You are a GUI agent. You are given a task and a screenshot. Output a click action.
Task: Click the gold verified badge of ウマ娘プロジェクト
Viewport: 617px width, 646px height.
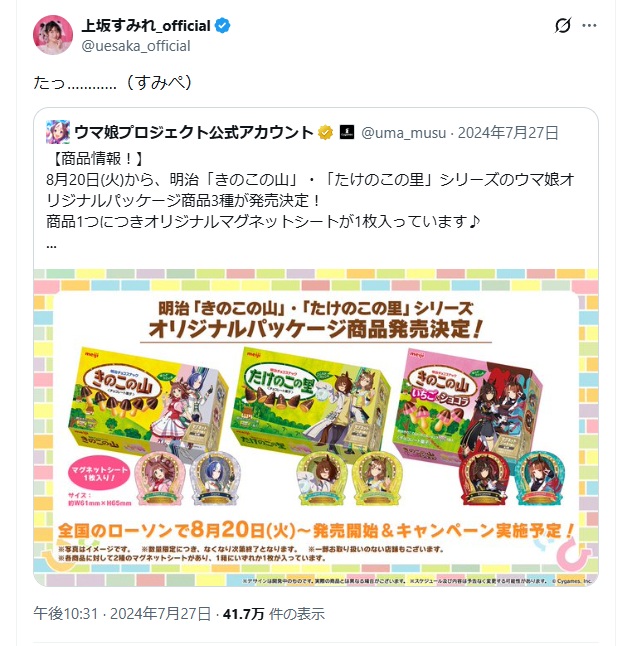click(325, 133)
